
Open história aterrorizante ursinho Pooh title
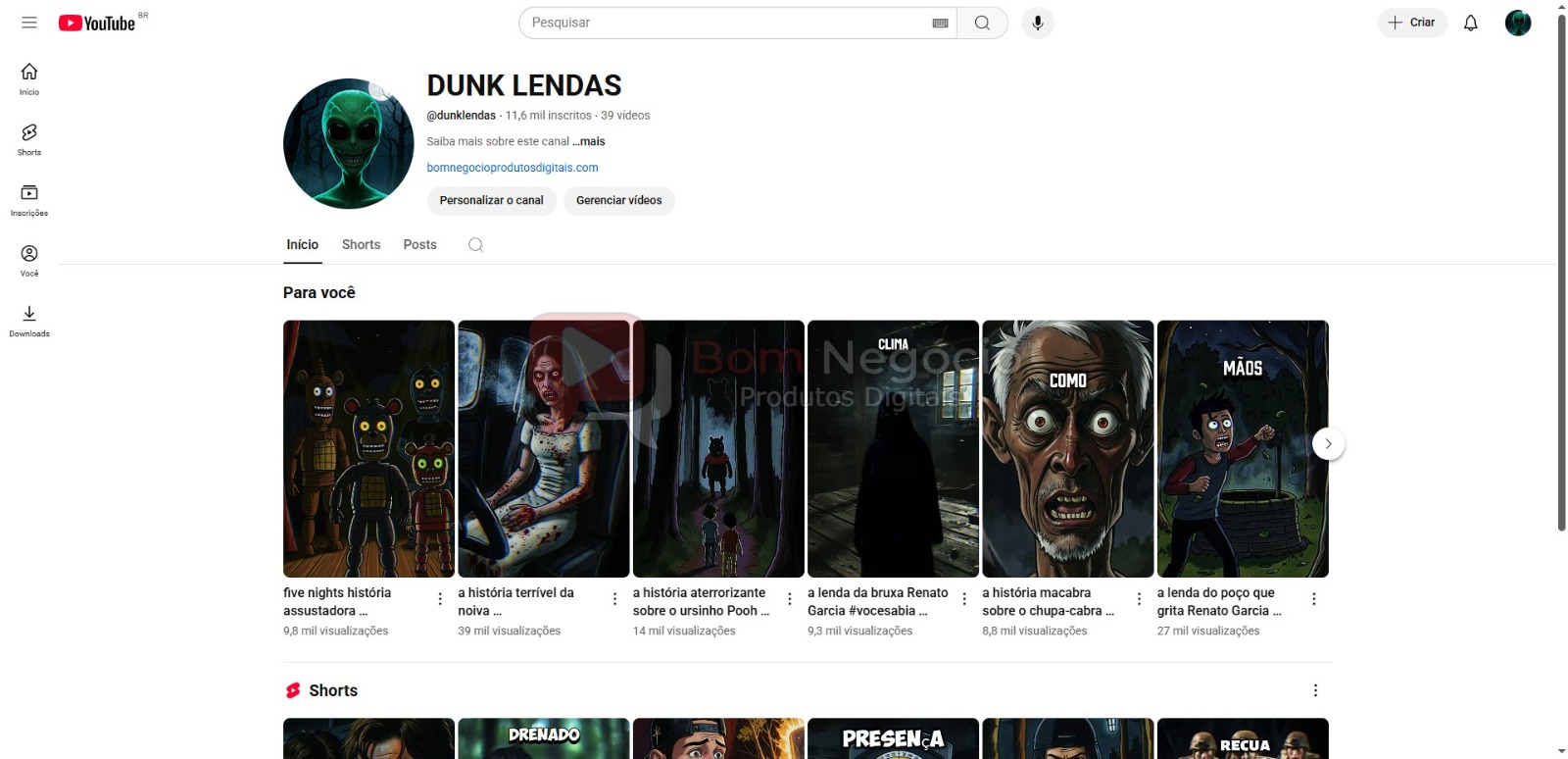click(701, 601)
